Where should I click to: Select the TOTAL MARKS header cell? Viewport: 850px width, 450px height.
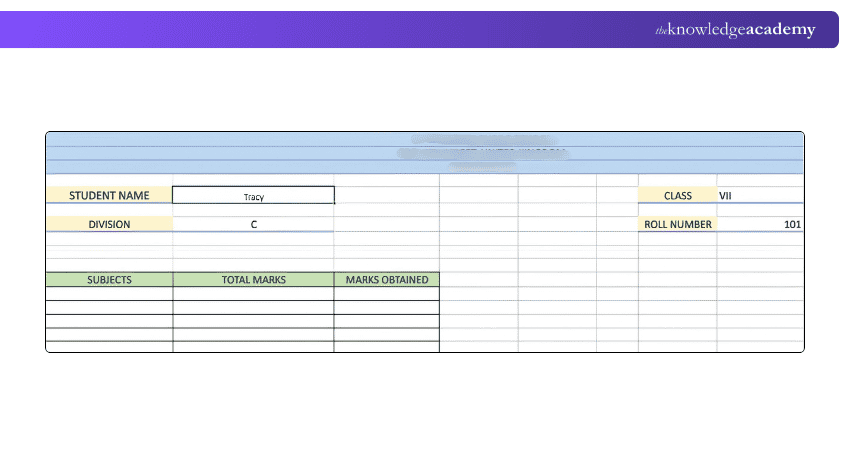click(x=253, y=280)
